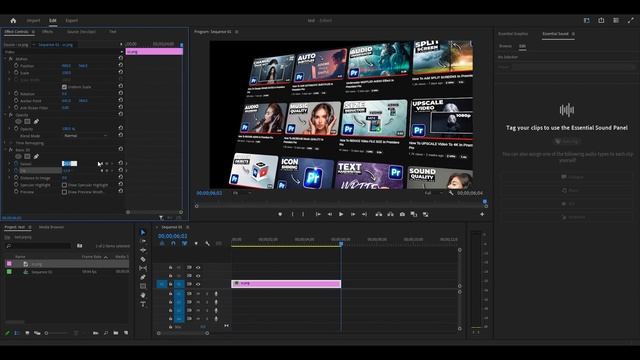The width and height of the screenshot is (640, 360).
Task: Mark In point in Program Monitor
Action: 292,214
